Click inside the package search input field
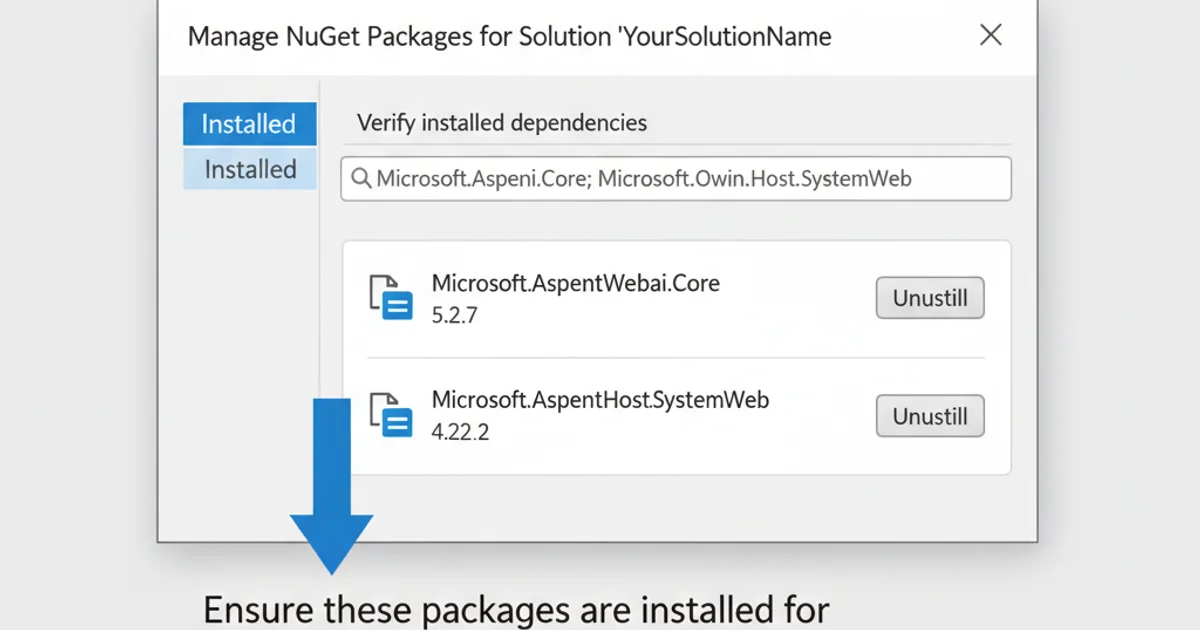Image resolution: width=1200 pixels, height=630 pixels. [x=675, y=179]
